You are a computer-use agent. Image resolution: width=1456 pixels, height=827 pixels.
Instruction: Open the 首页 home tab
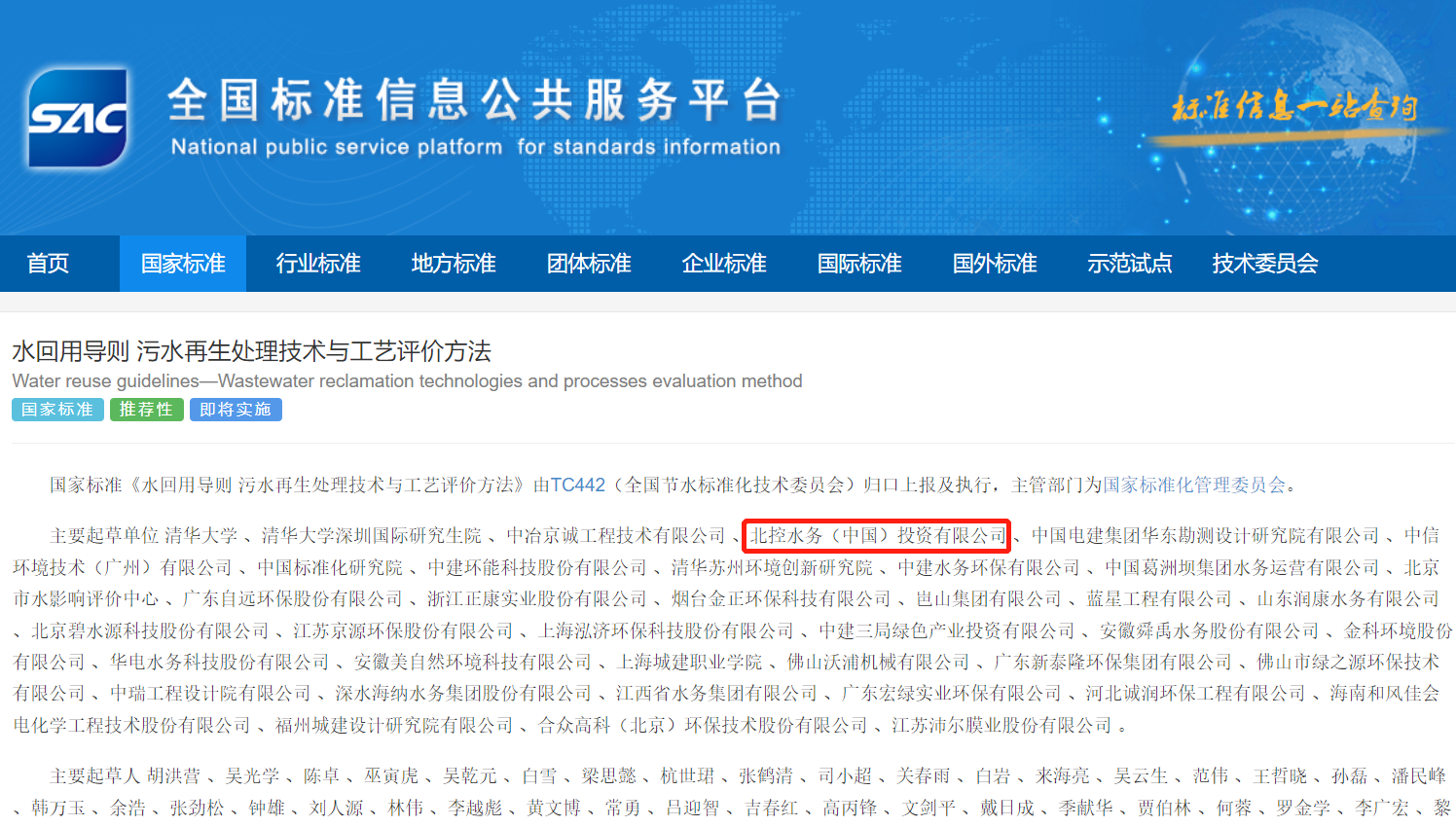48,264
